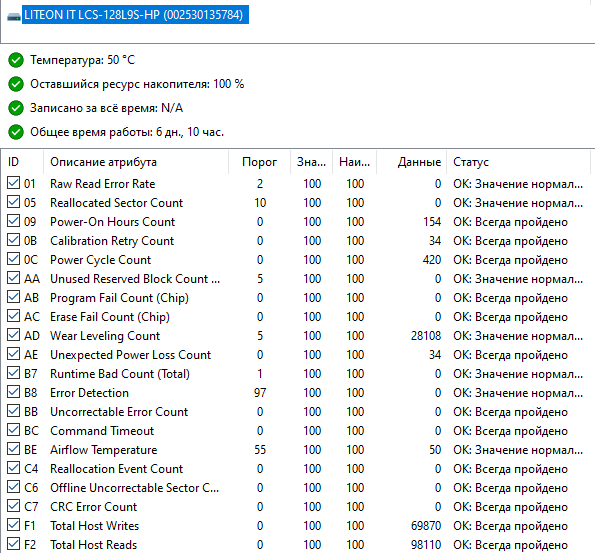Click the green status icon for Общее время работы
This screenshot has width=595, height=553.
16,132
